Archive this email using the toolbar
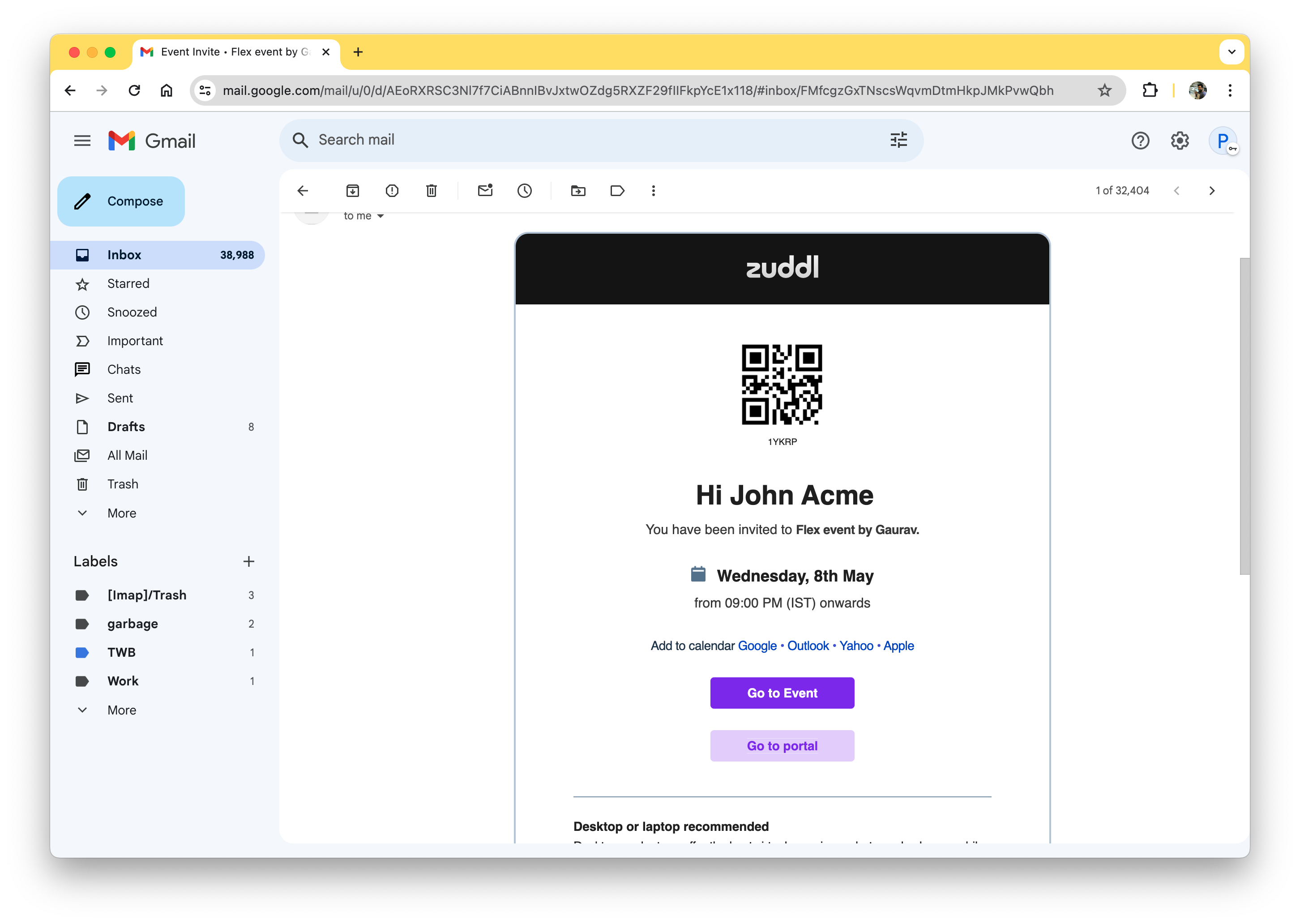The width and height of the screenshot is (1300, 924). (x=352, y=191)
